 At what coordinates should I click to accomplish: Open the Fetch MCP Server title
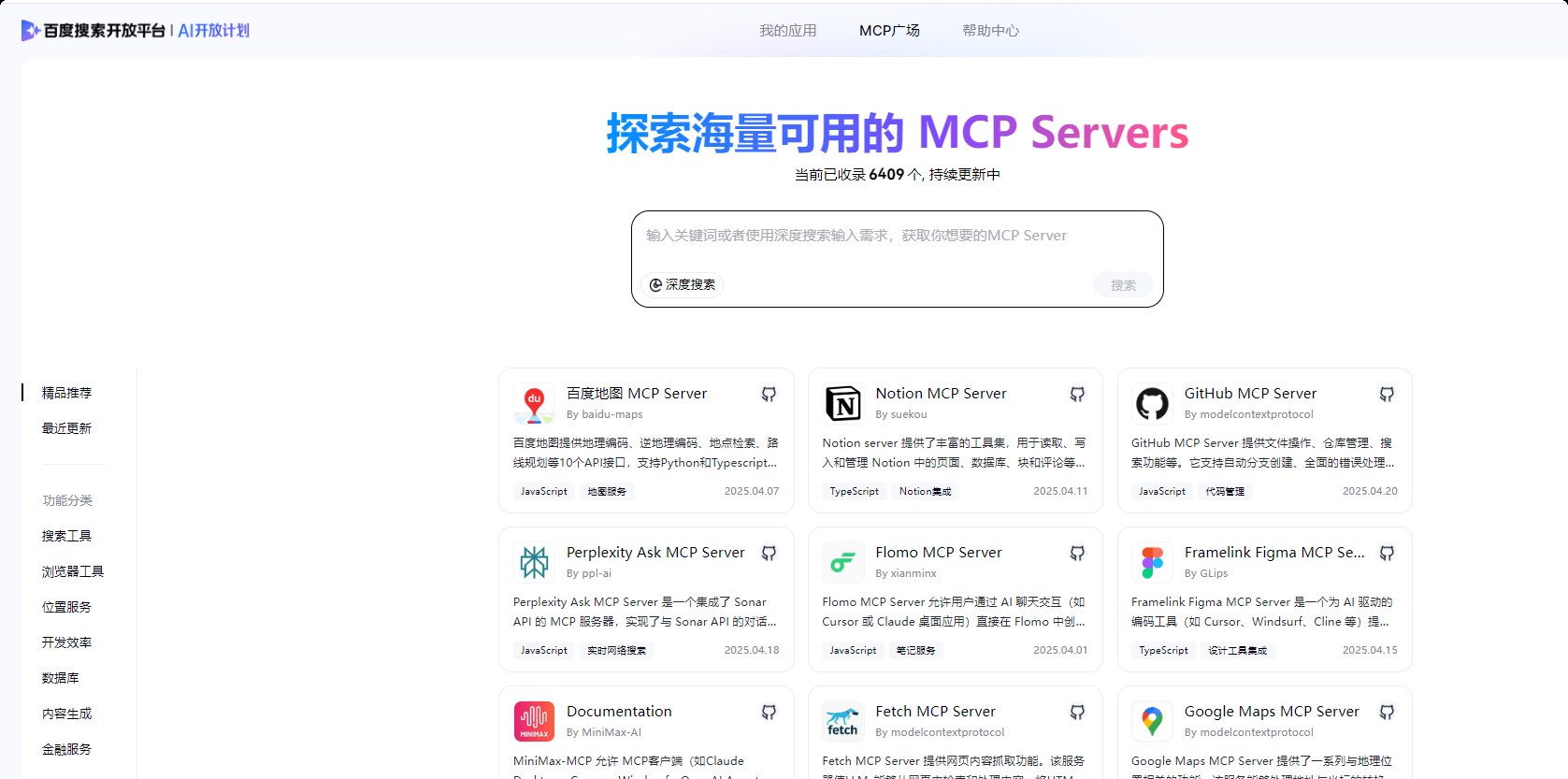pyautogui.click(x=935, y=712)
